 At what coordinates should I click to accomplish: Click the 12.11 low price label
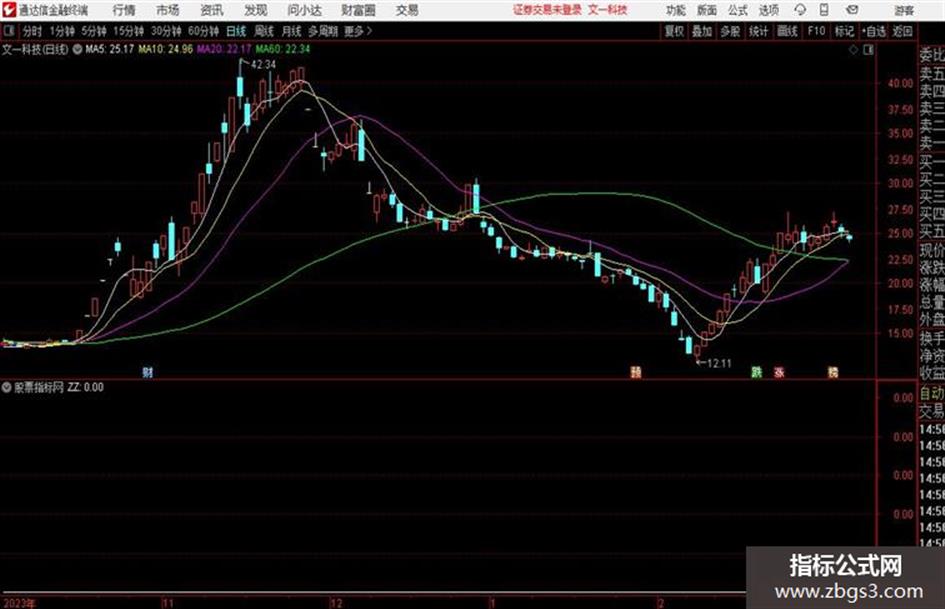pos(719,364)
